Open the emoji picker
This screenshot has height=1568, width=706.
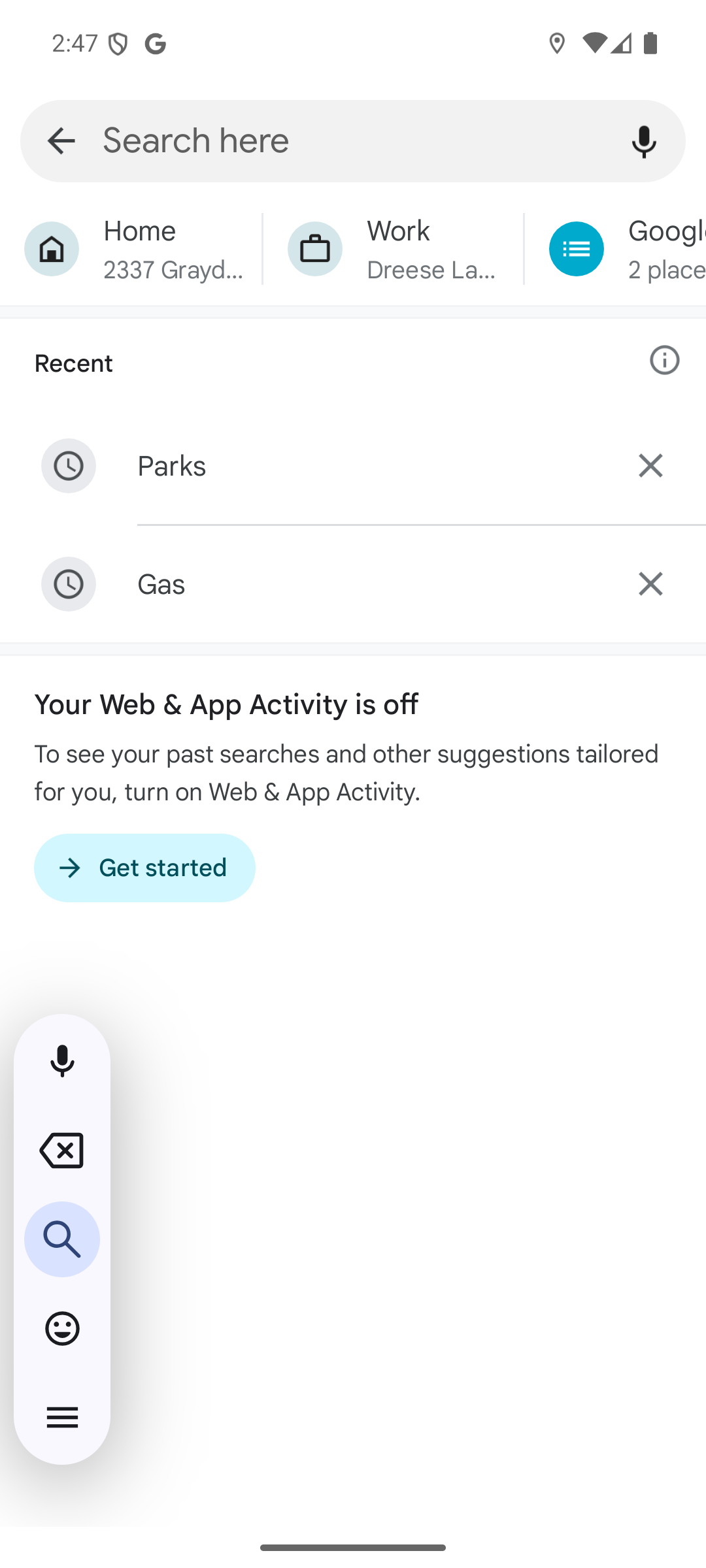[x=62, y=1328]
